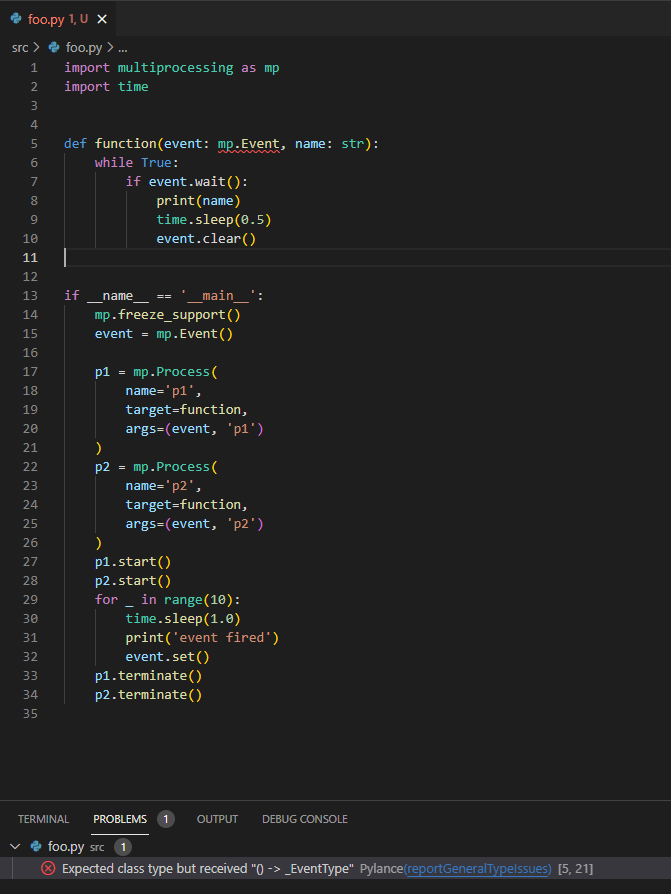Collapse the foo.py problems group chevron
Viewport: 671px width, 894px height.
click(15, 847)
